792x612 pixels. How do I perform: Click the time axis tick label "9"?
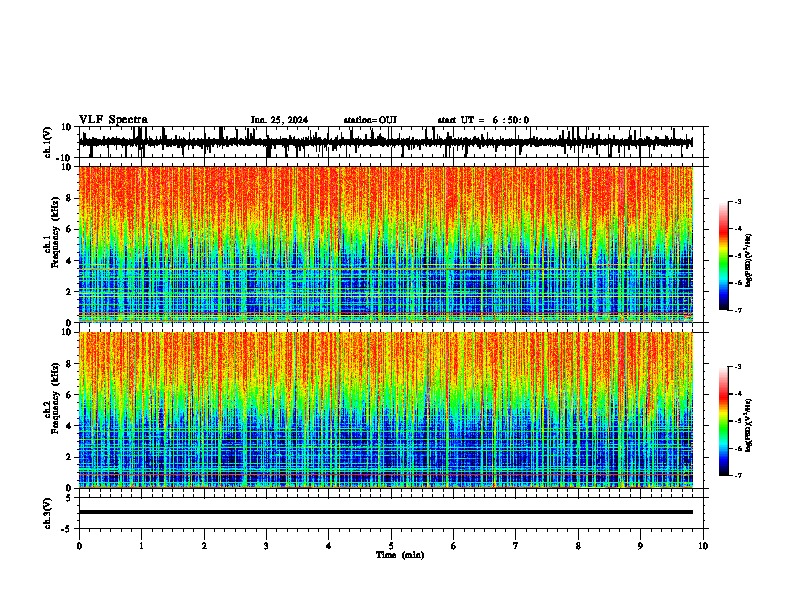click(640, 546)
